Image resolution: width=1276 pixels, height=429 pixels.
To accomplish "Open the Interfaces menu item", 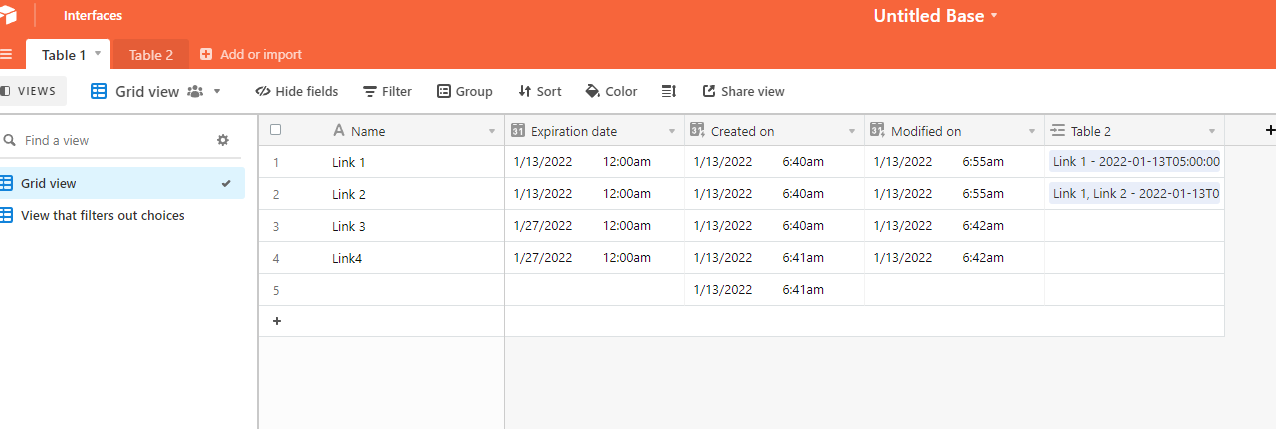I will point(93,15).
